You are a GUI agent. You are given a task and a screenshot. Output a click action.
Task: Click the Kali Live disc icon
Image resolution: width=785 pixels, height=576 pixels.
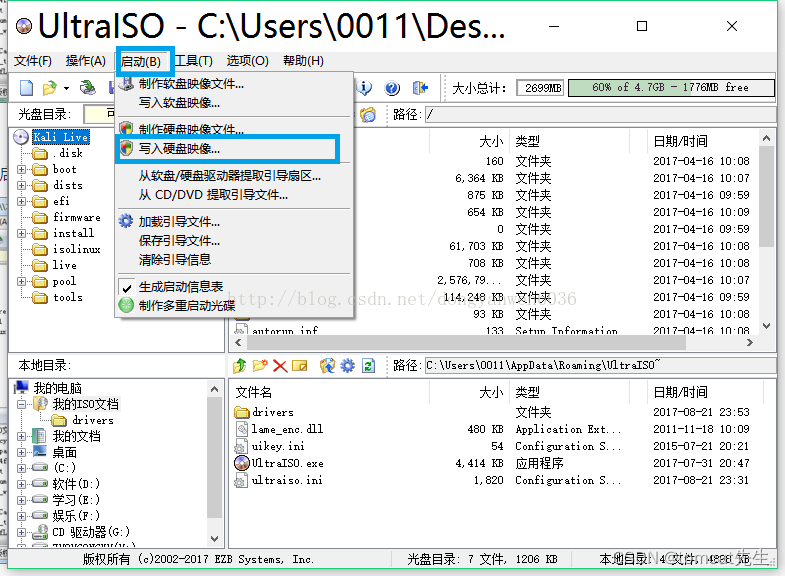click(21, 137)
